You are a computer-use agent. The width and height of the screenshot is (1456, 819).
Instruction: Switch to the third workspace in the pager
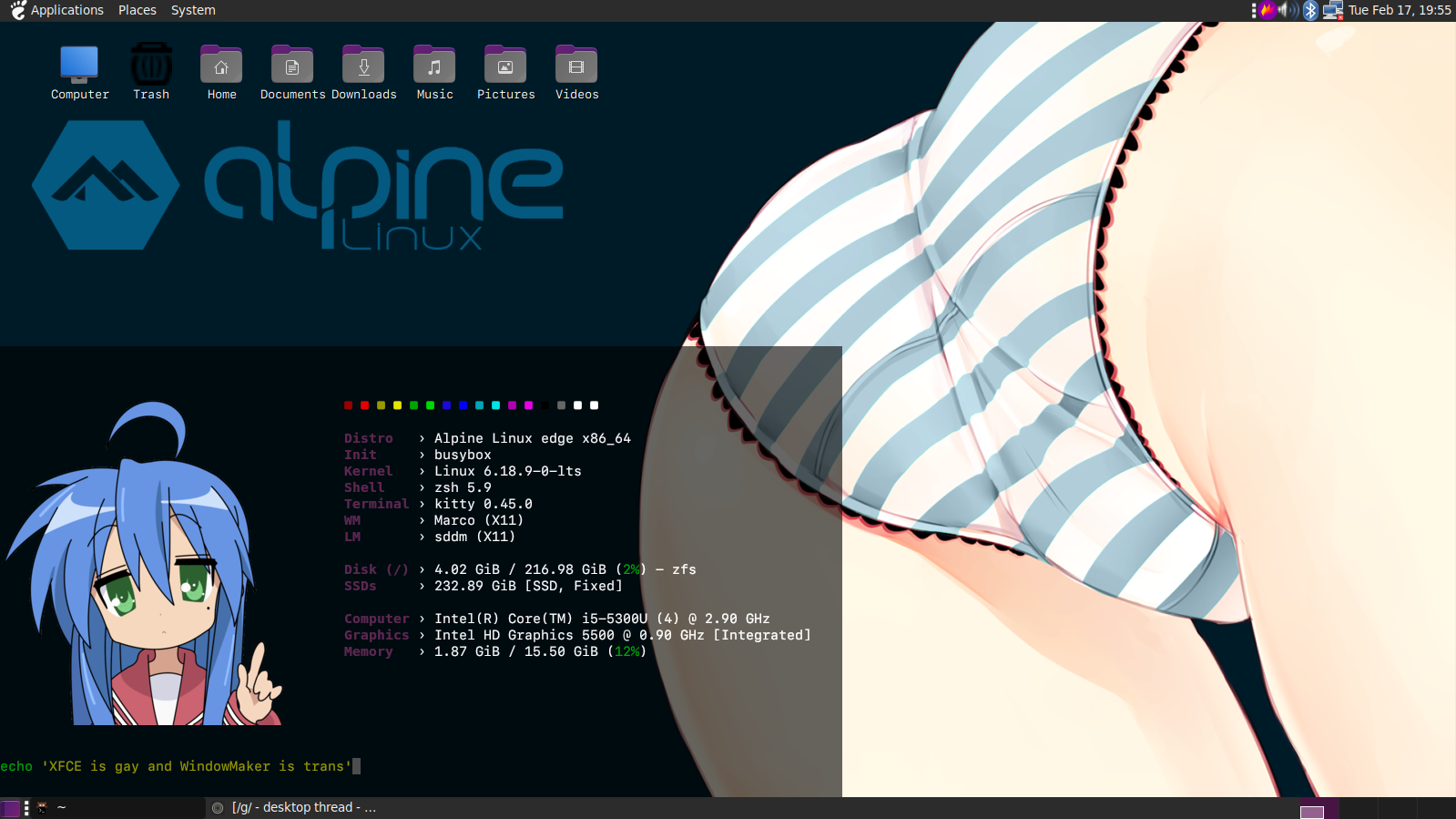pos(1397,808)
